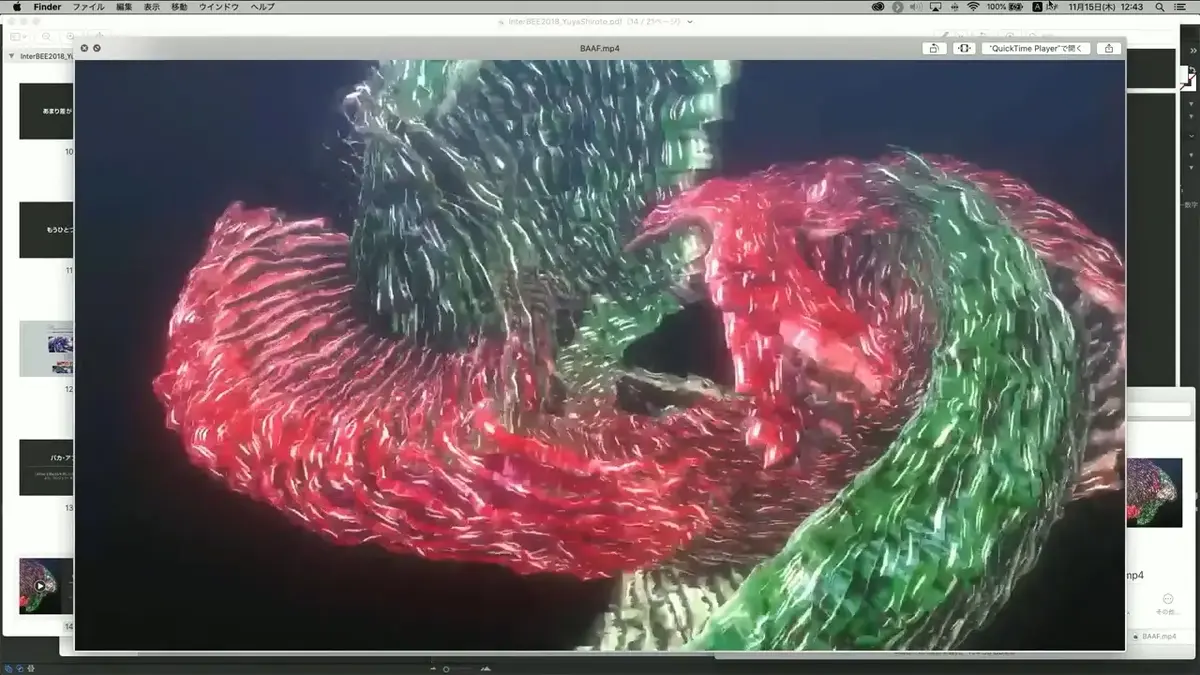Select the page 12 slide thumbnail

(46, 348)
